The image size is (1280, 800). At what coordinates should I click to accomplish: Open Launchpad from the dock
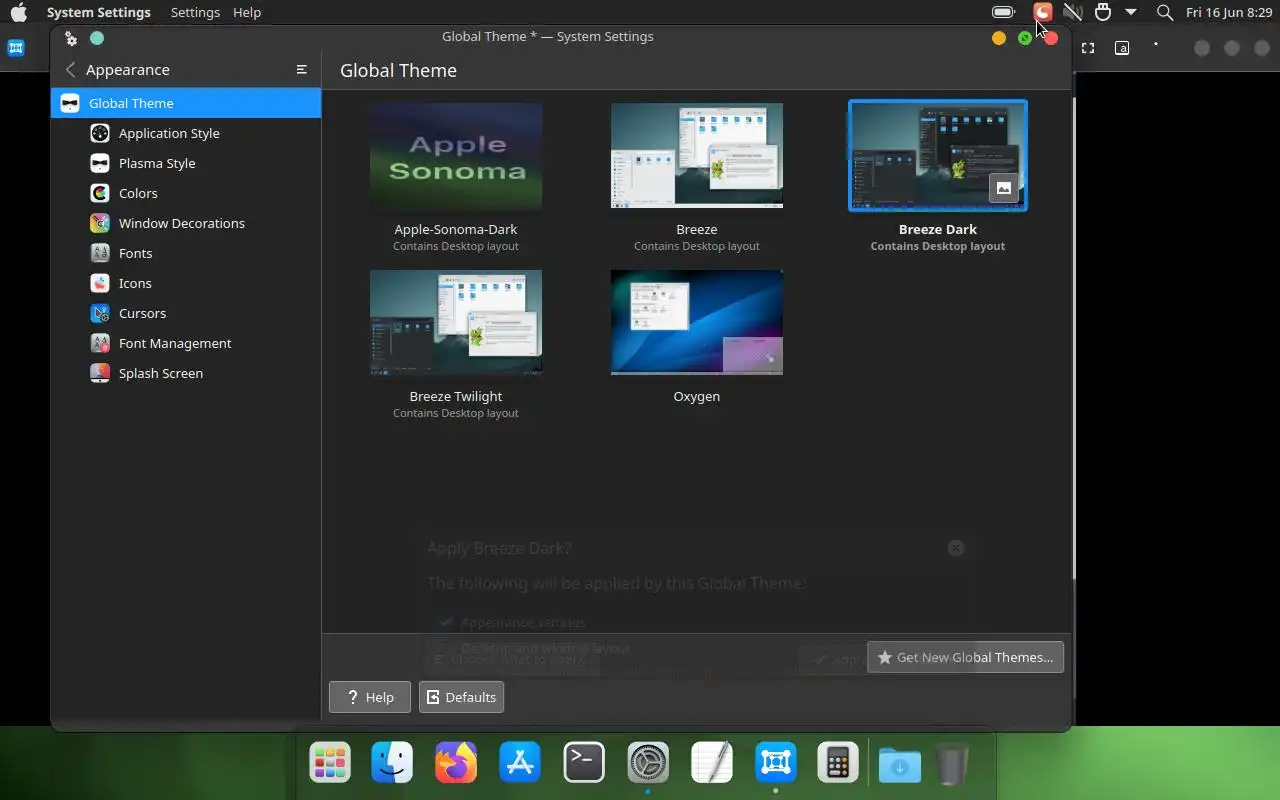click(330, 763)
